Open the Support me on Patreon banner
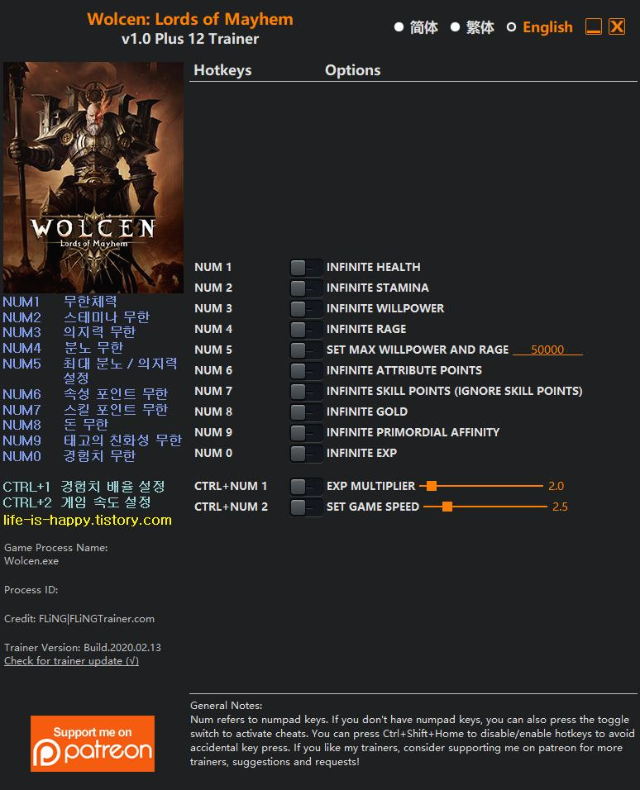Image resolution: width=640 pixels, height=790 pixels. [93, 744]
